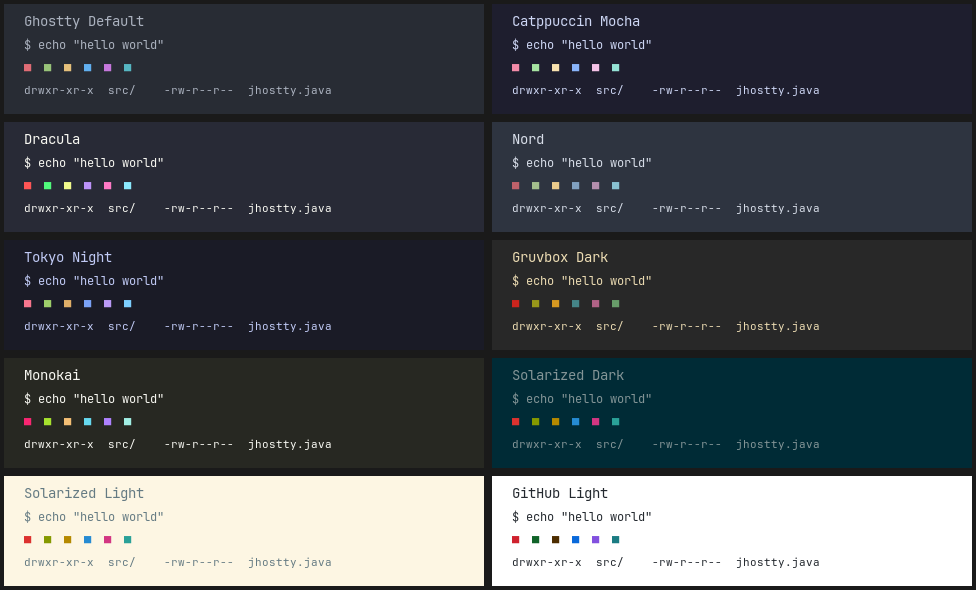Click -rw-r--r-- in the Monokai preview

tap(199, 444)
